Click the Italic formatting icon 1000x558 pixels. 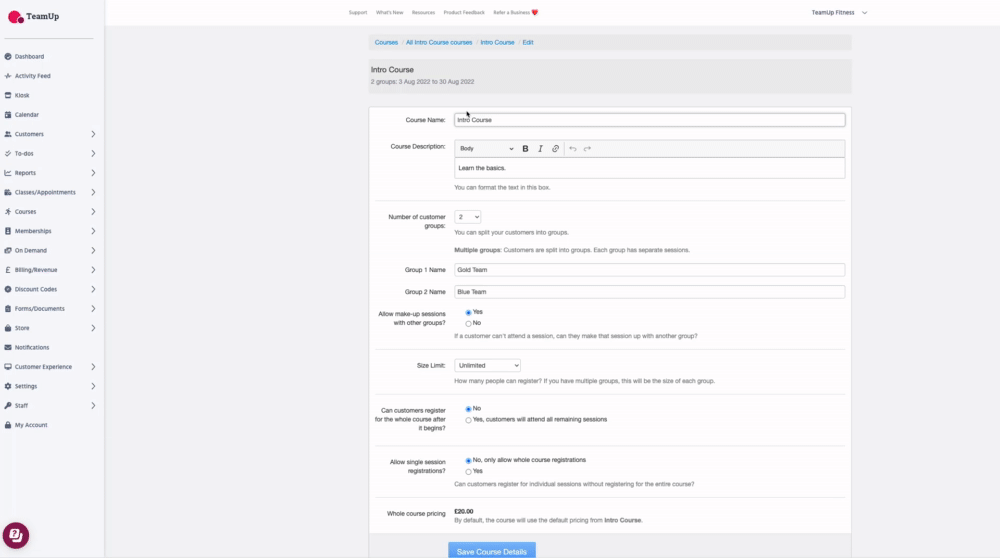[x=540, y=149]
